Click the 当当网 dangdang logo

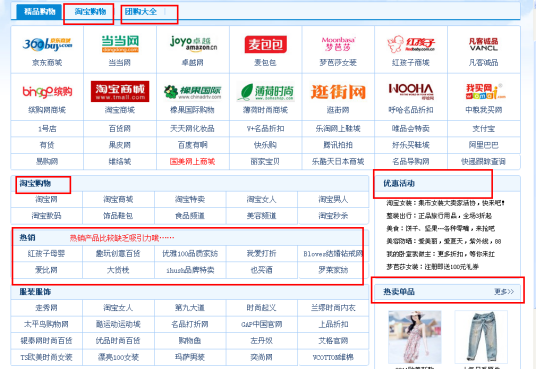click(120, 44)
